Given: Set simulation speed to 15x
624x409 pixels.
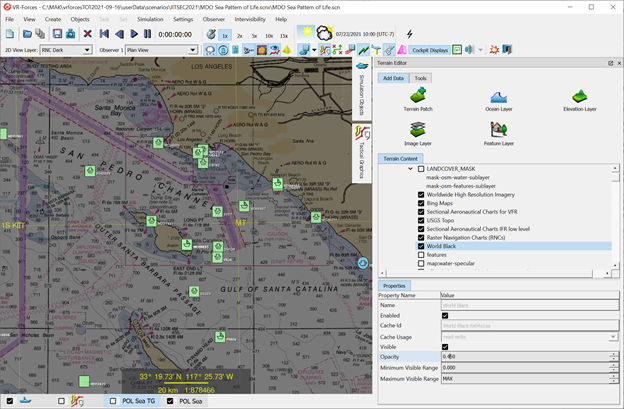Looking at the screenshot, I should tap(284, 36).
